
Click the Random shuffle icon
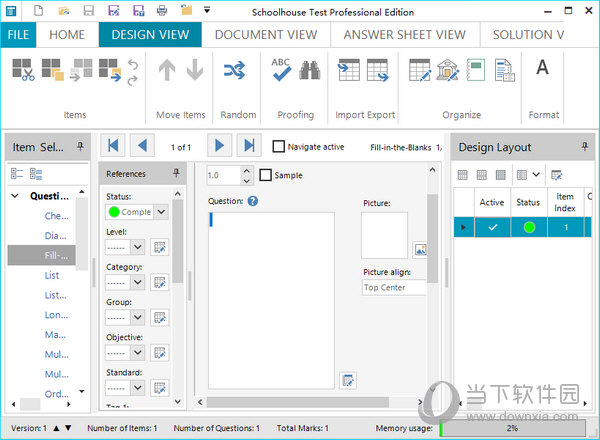(x=235, y=70)
